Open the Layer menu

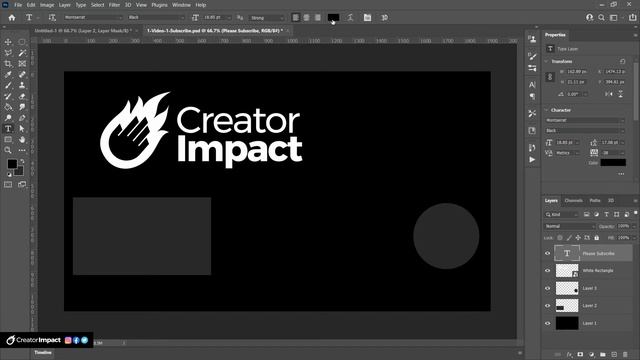click(x=64, y=5)
